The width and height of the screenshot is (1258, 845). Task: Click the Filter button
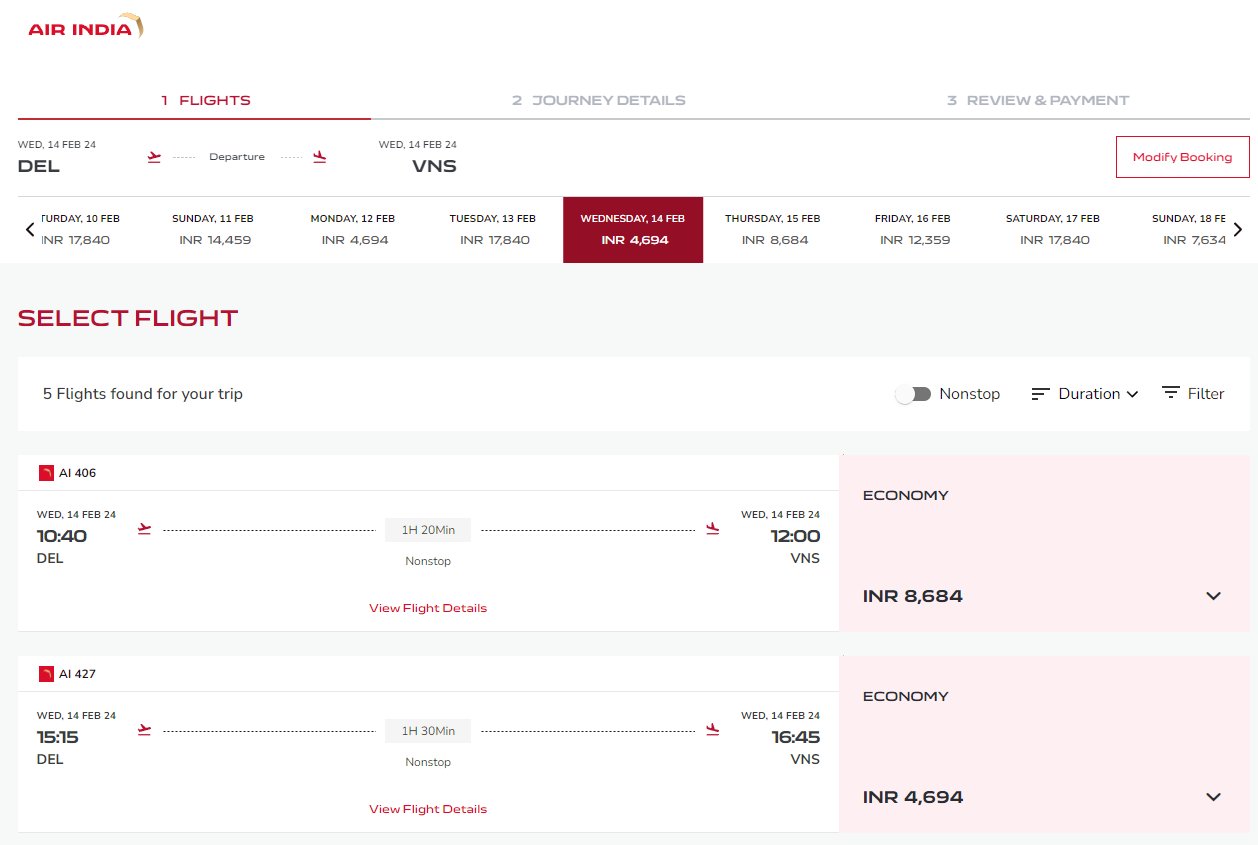point(1193,394)
